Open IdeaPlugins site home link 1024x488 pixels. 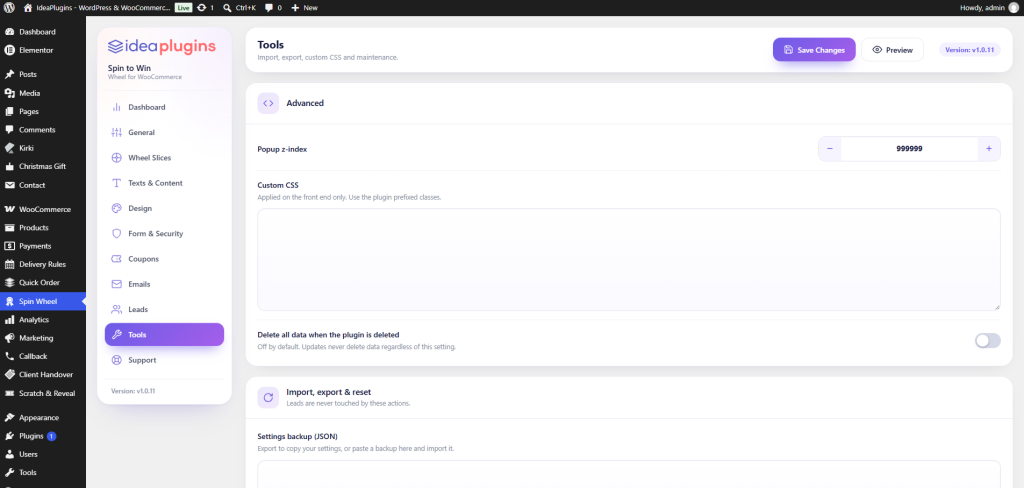[97, 8]
